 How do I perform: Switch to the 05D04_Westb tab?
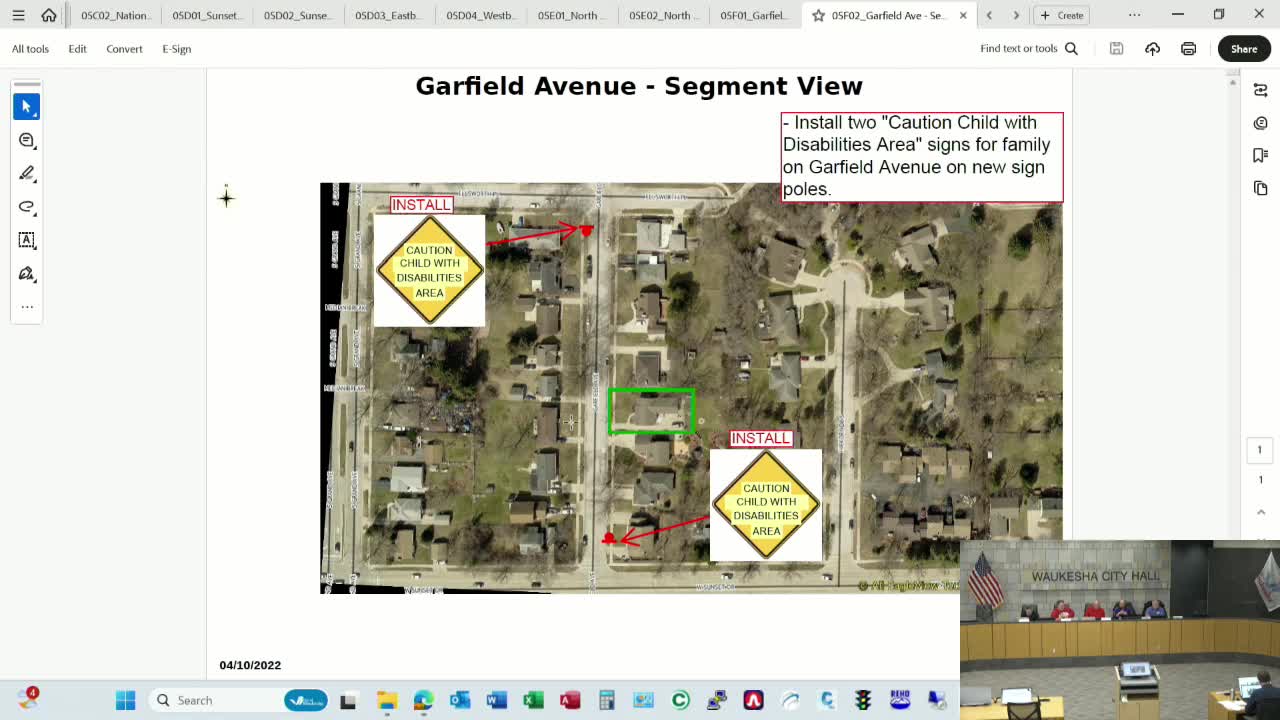[x=481, y=15]
